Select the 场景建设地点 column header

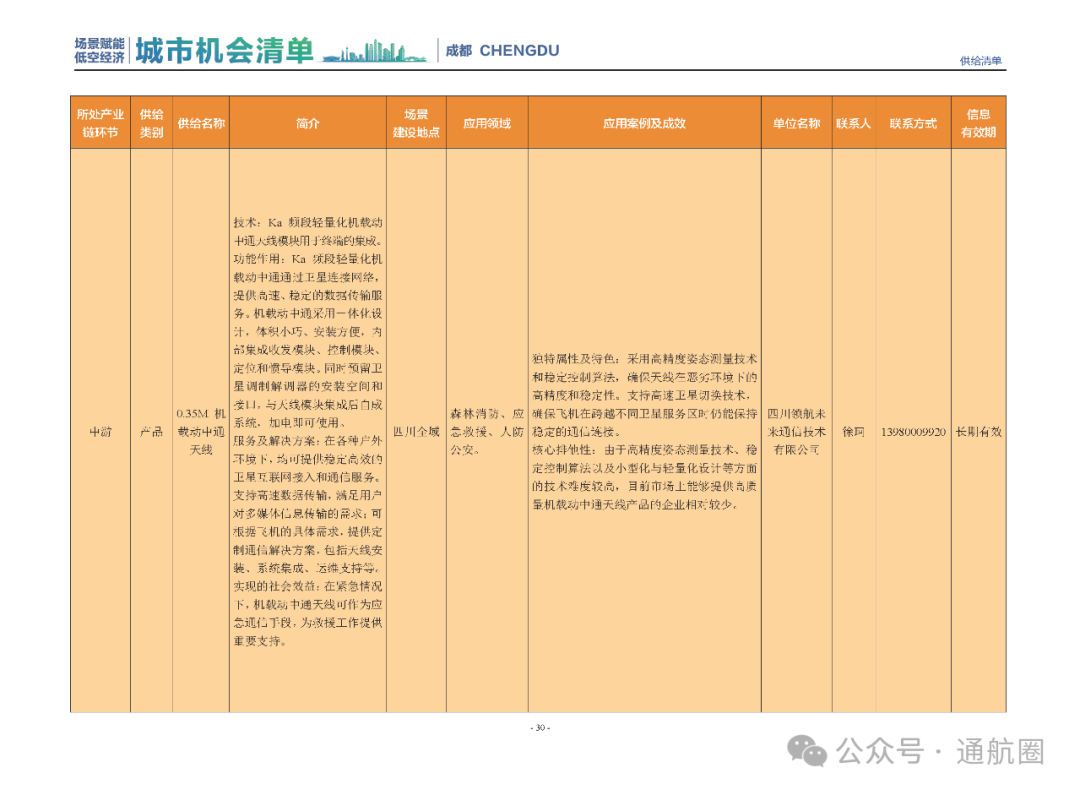coord(417,123)
